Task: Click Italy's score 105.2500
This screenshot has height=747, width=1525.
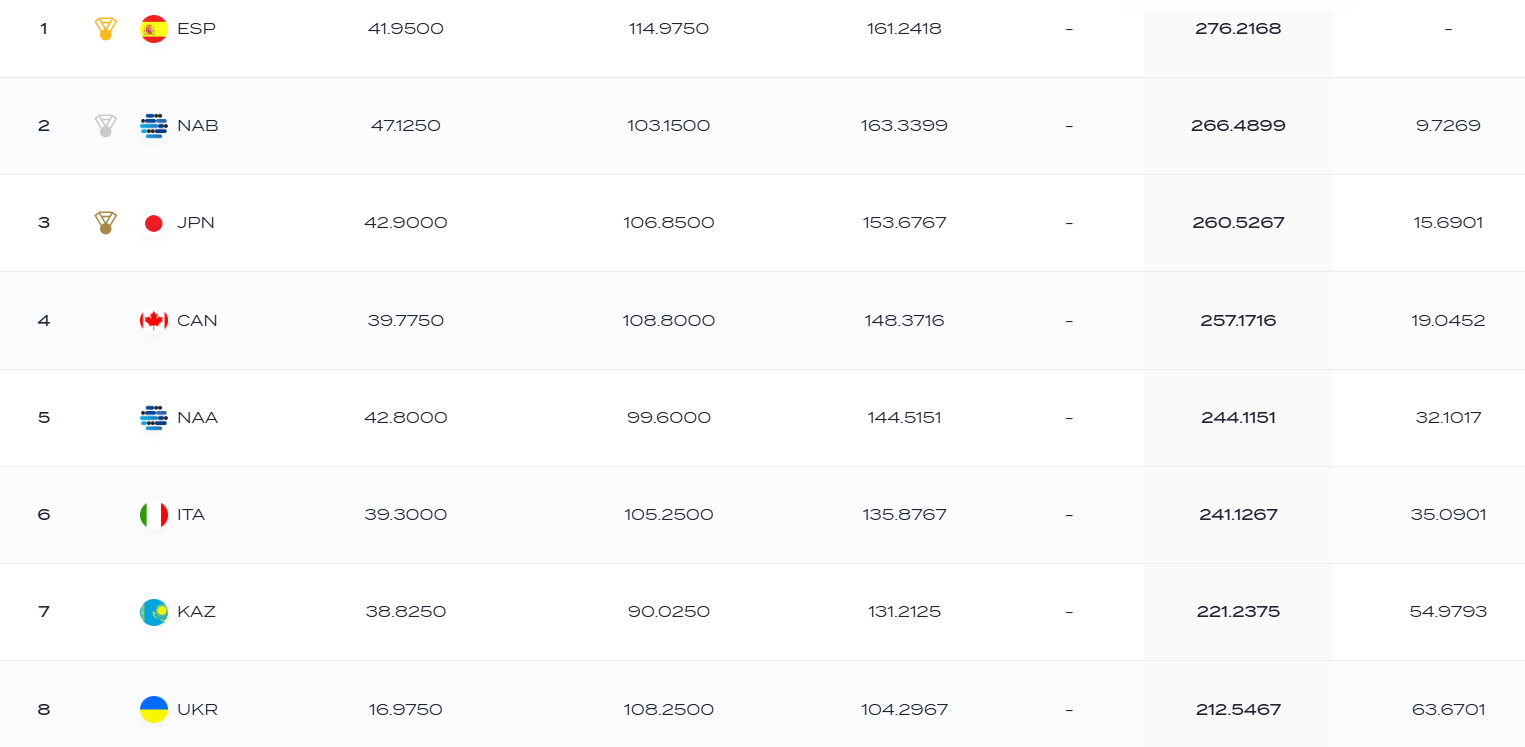Action: pos(669,515)
